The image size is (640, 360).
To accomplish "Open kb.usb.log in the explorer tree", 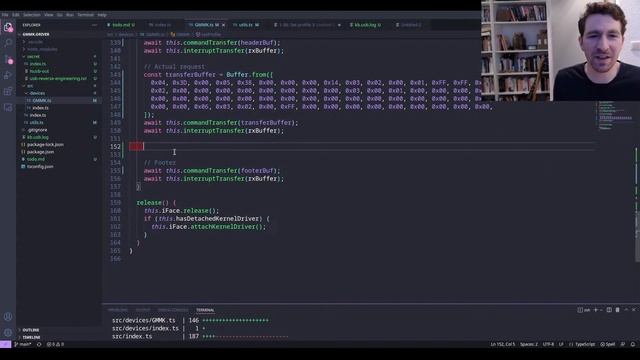I will [38, 137].
